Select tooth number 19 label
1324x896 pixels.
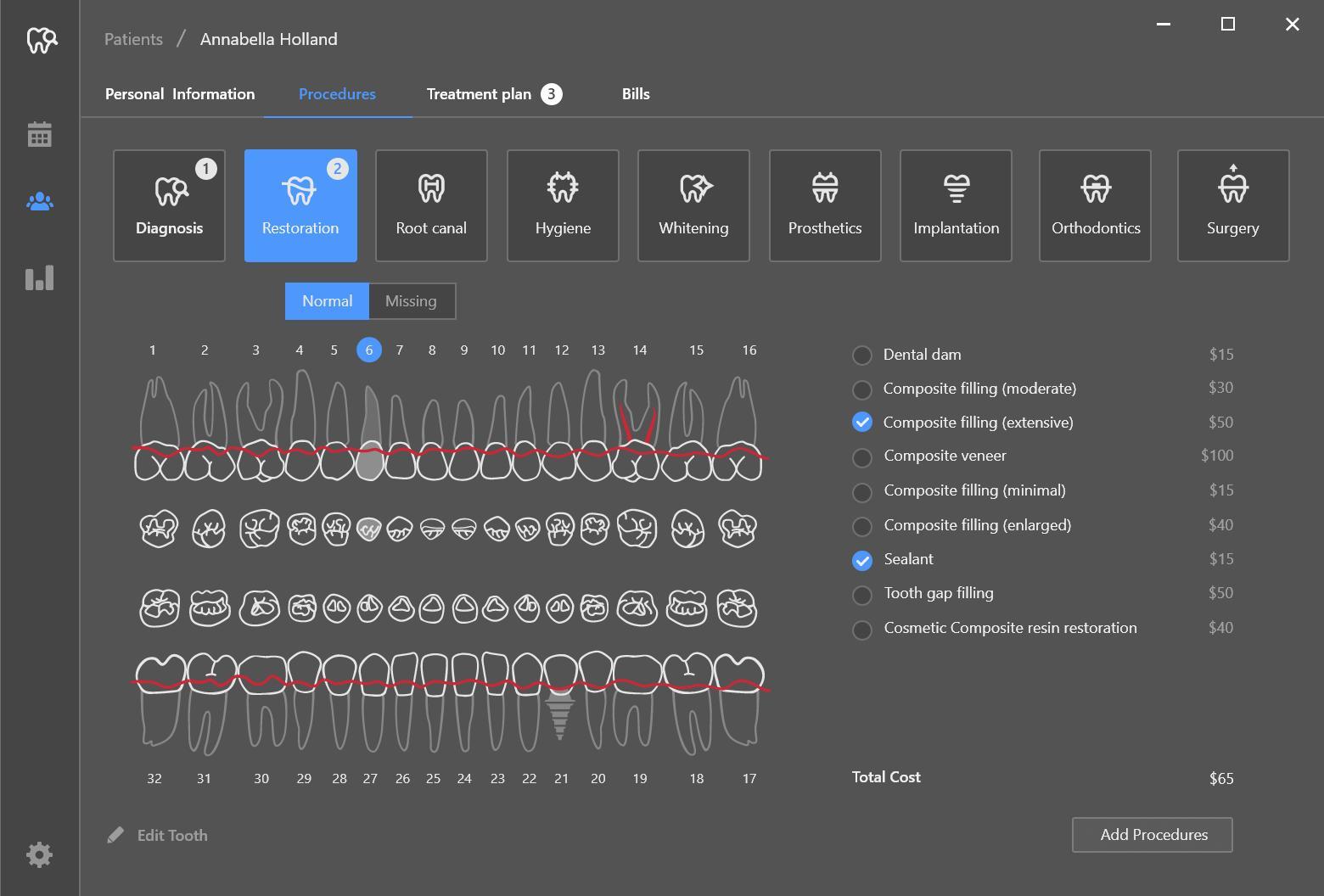click(x=640, y=778)
